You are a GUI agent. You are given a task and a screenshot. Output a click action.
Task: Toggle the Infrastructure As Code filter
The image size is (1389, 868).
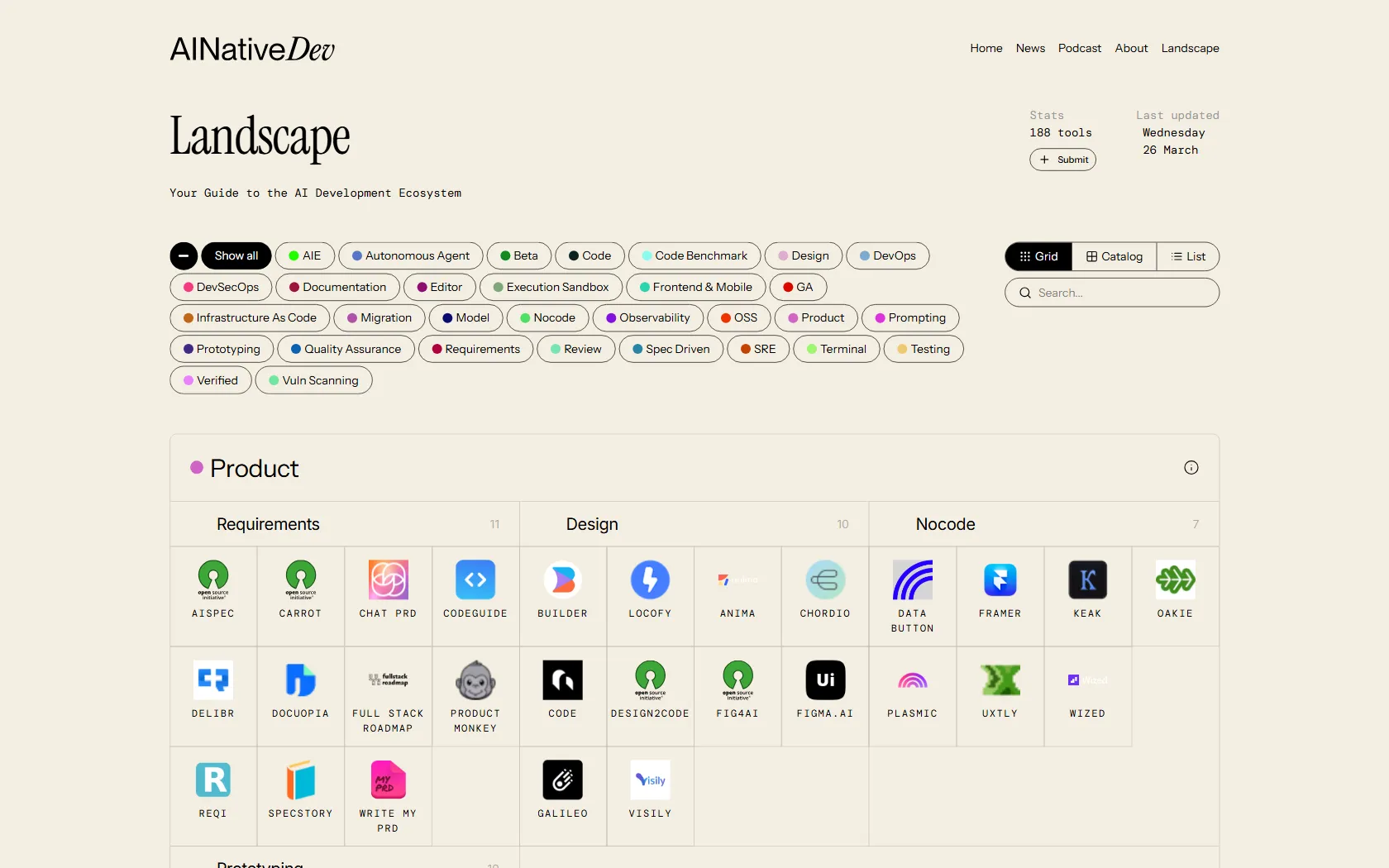coord(250,318)
